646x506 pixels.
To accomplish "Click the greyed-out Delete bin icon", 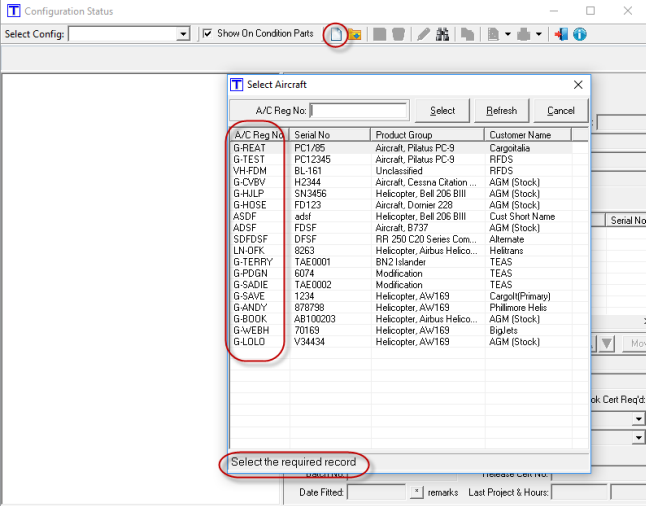I will (398, 34).
